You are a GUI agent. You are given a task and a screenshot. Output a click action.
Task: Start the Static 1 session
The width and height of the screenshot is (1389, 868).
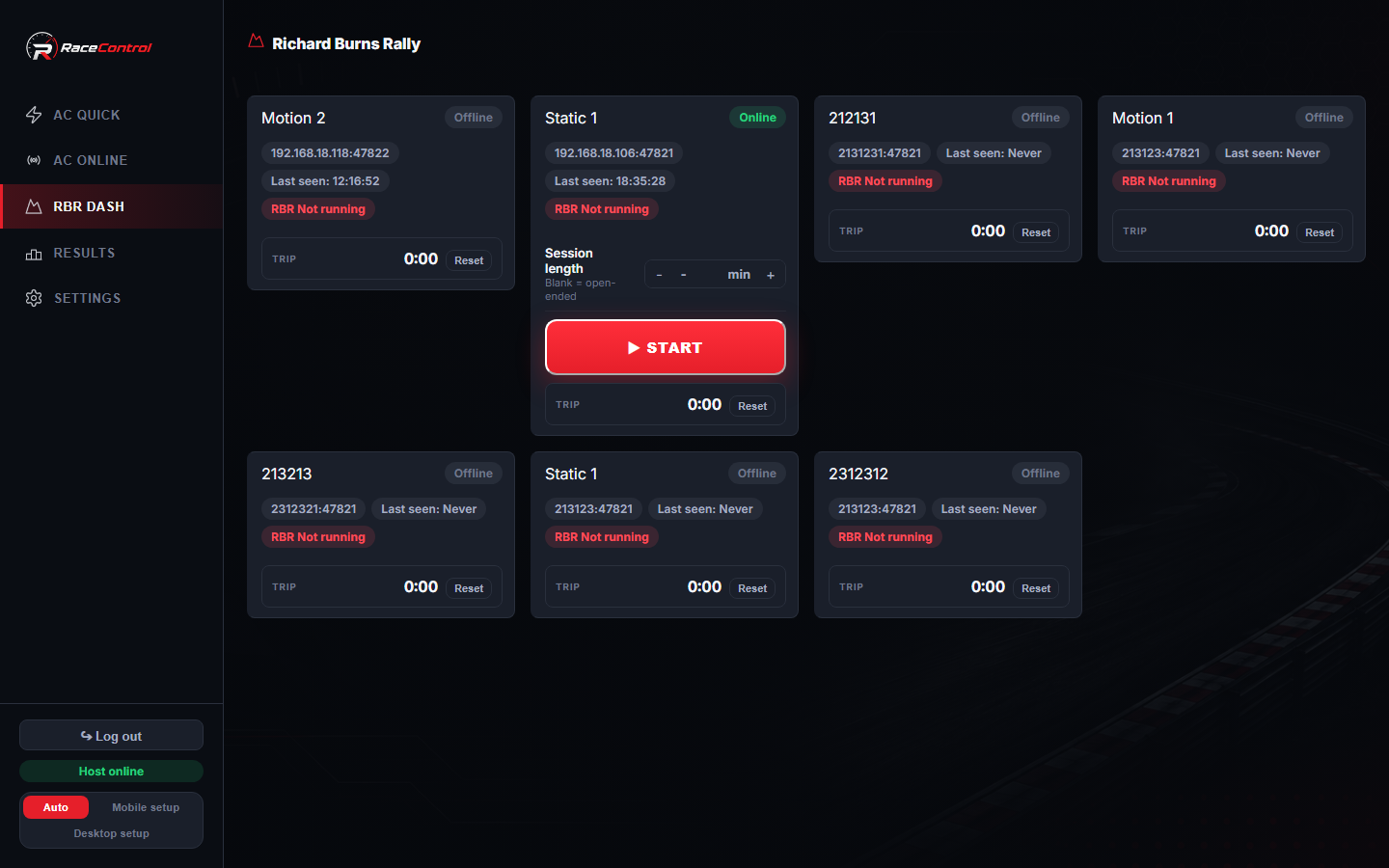click(x=666, y=347)
